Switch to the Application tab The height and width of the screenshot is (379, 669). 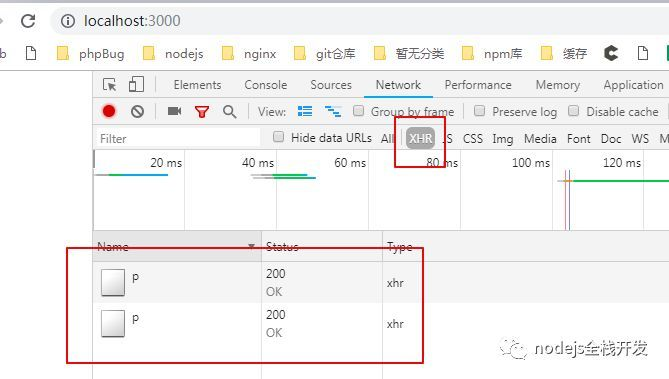[633, 85]
